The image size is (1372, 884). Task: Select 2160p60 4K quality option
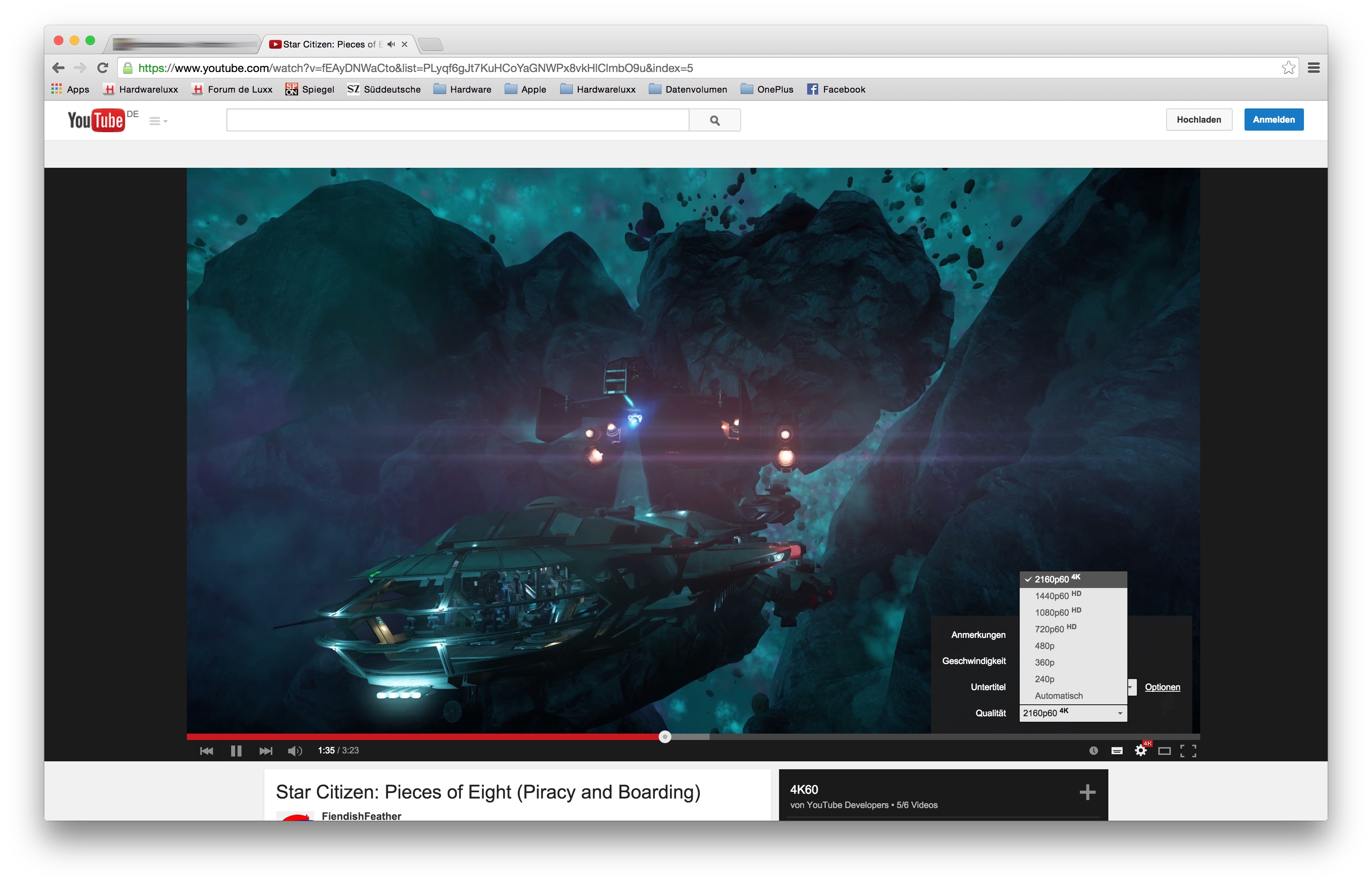[1073, 579]
